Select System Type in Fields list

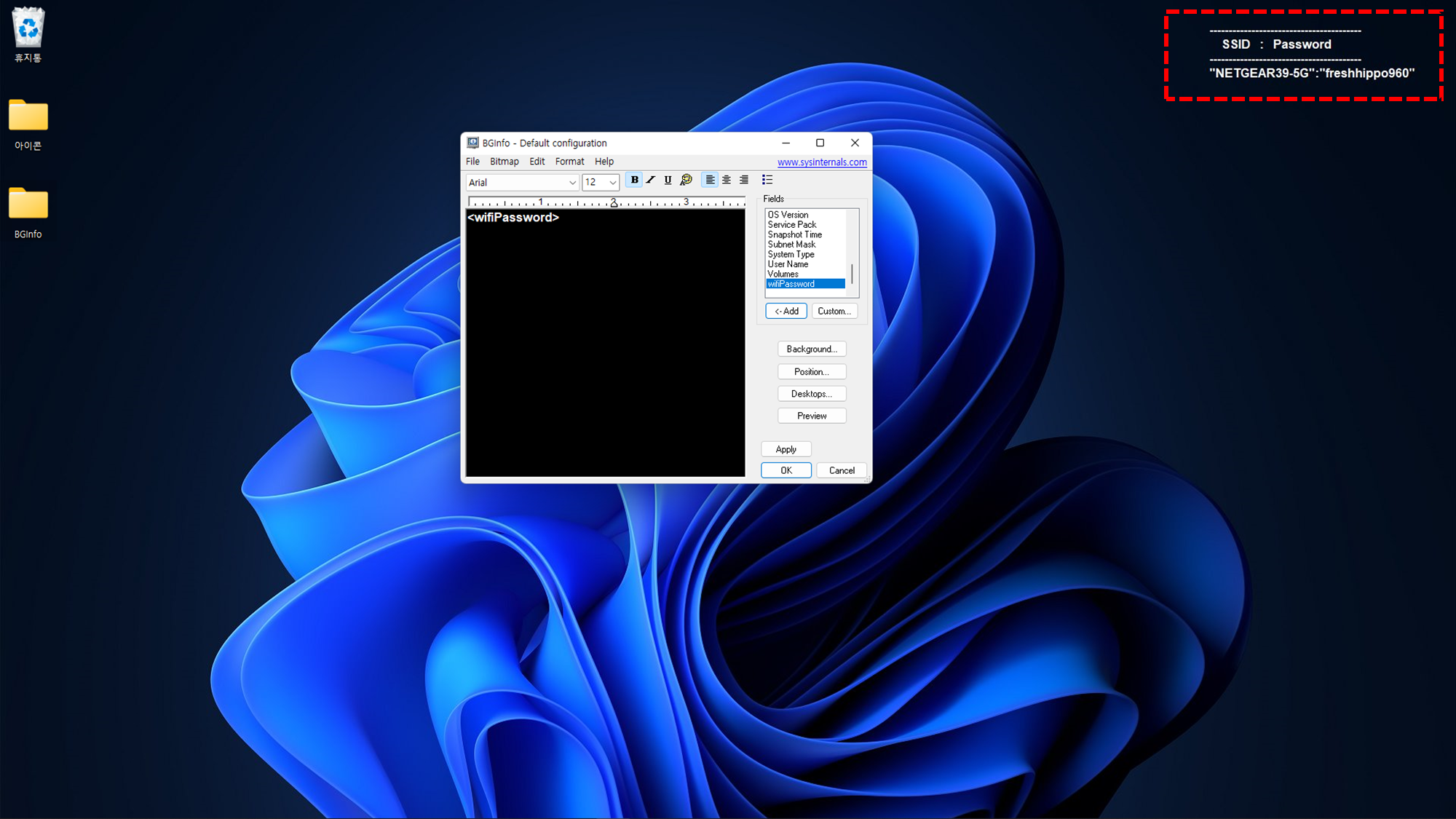click(x=791, y=255)
